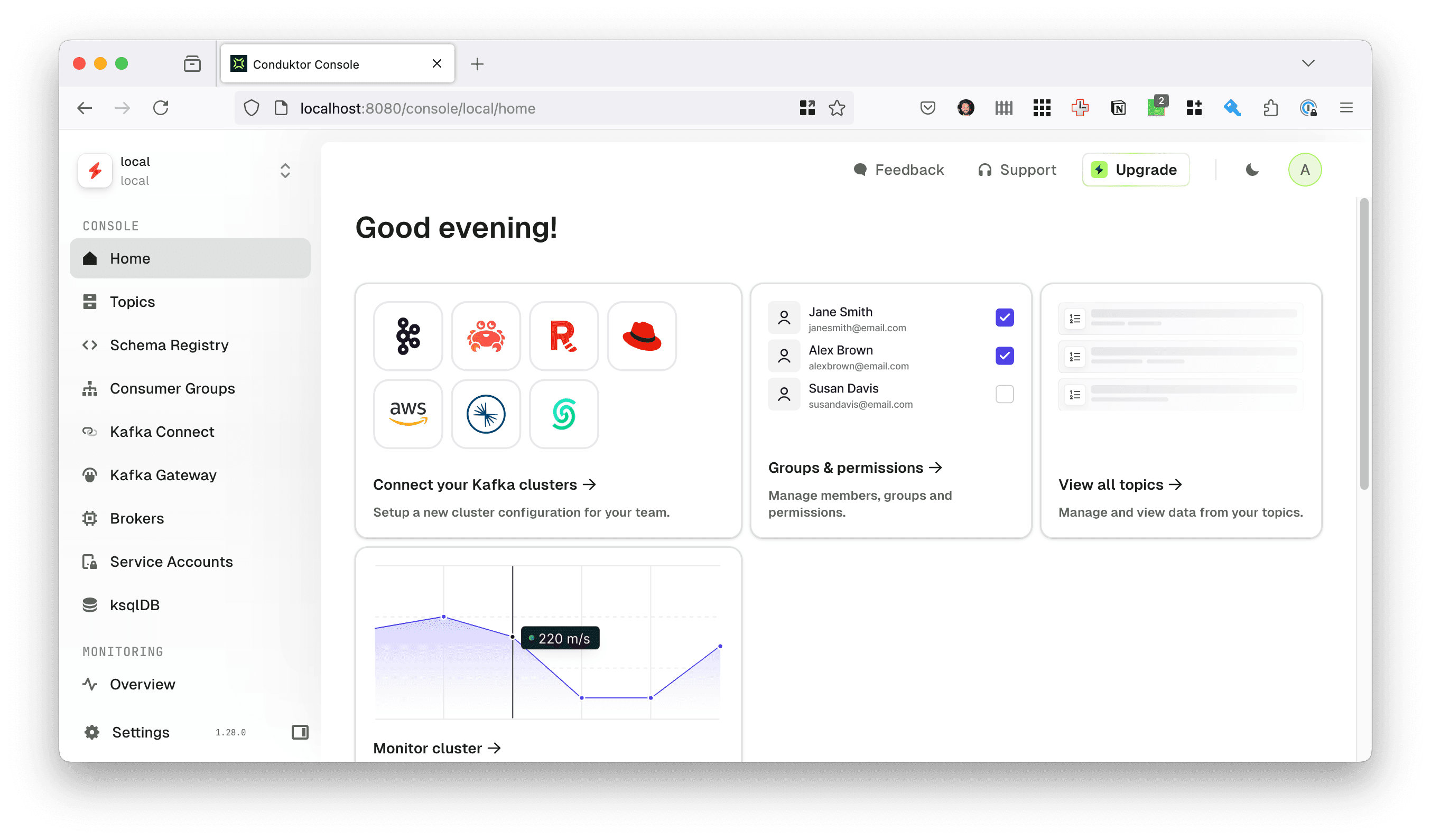The image size is (1431, 840).
Task: Click the Notion extension icon
Action: pos(1118,108)
